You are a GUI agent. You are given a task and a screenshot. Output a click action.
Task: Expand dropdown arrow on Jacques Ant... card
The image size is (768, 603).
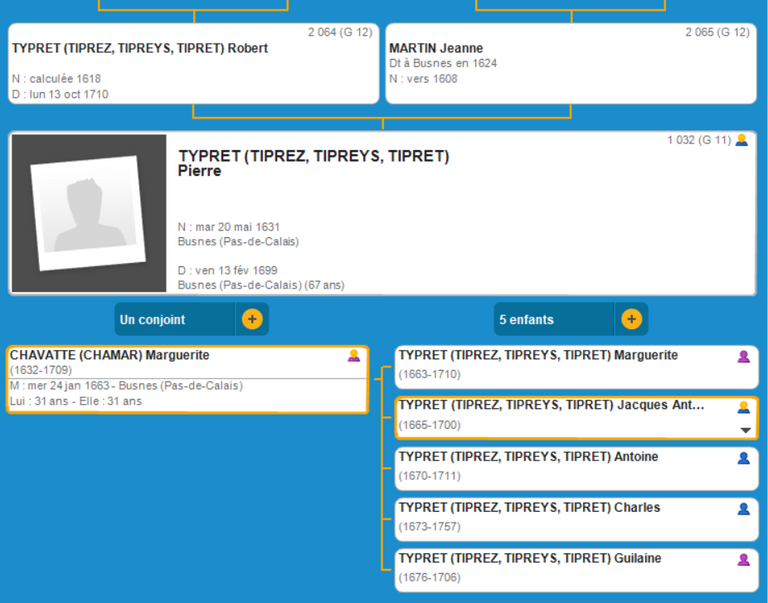click(744, 430)
